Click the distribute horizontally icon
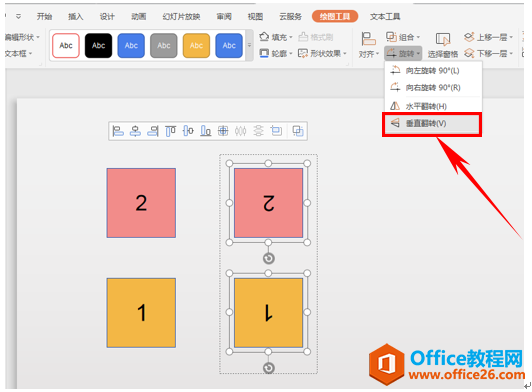This screenshot has height=392, width=532. (241, 131)
